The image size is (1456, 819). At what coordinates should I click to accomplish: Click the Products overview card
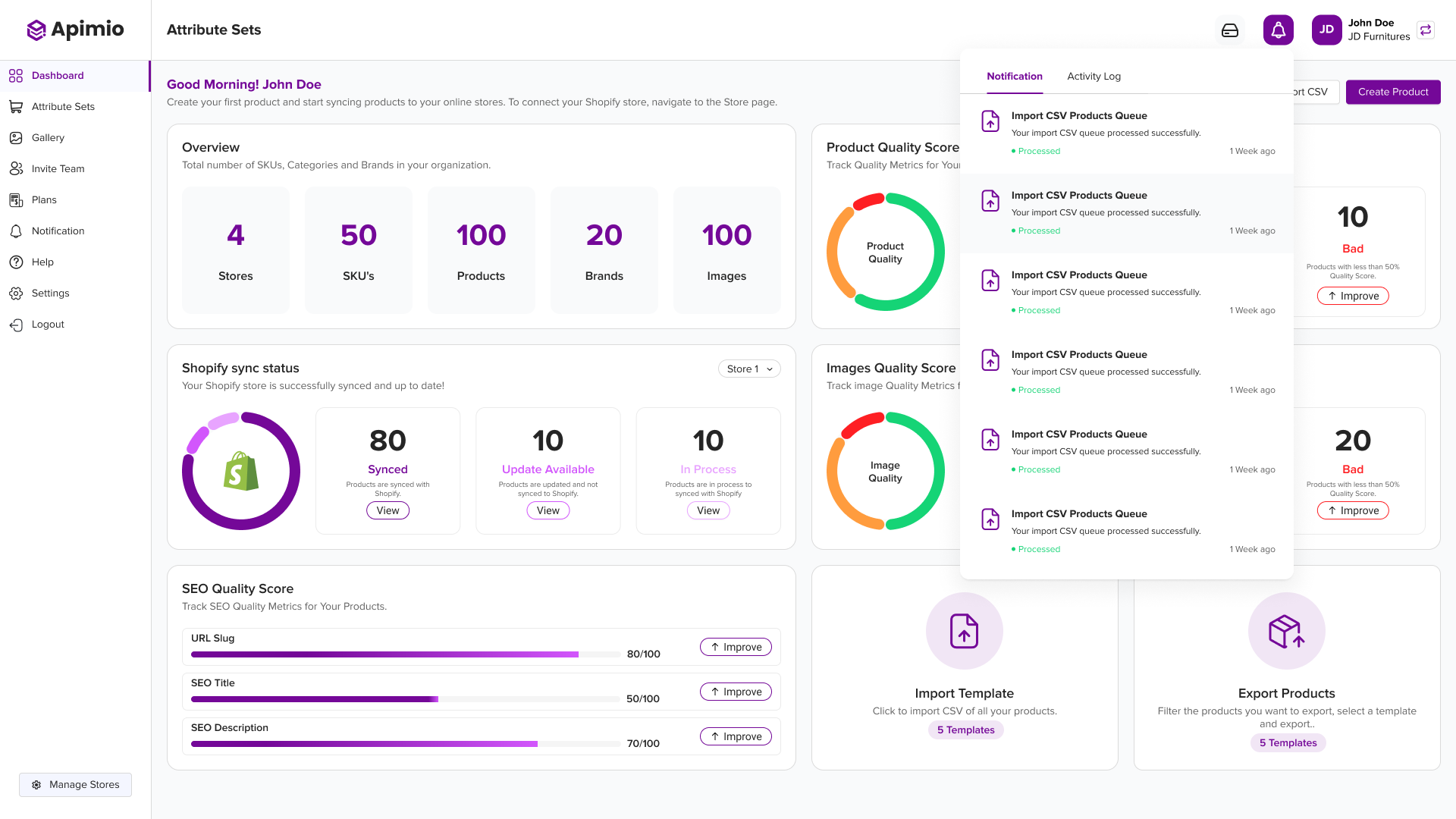pyautogui.click(x=482, y=250)
